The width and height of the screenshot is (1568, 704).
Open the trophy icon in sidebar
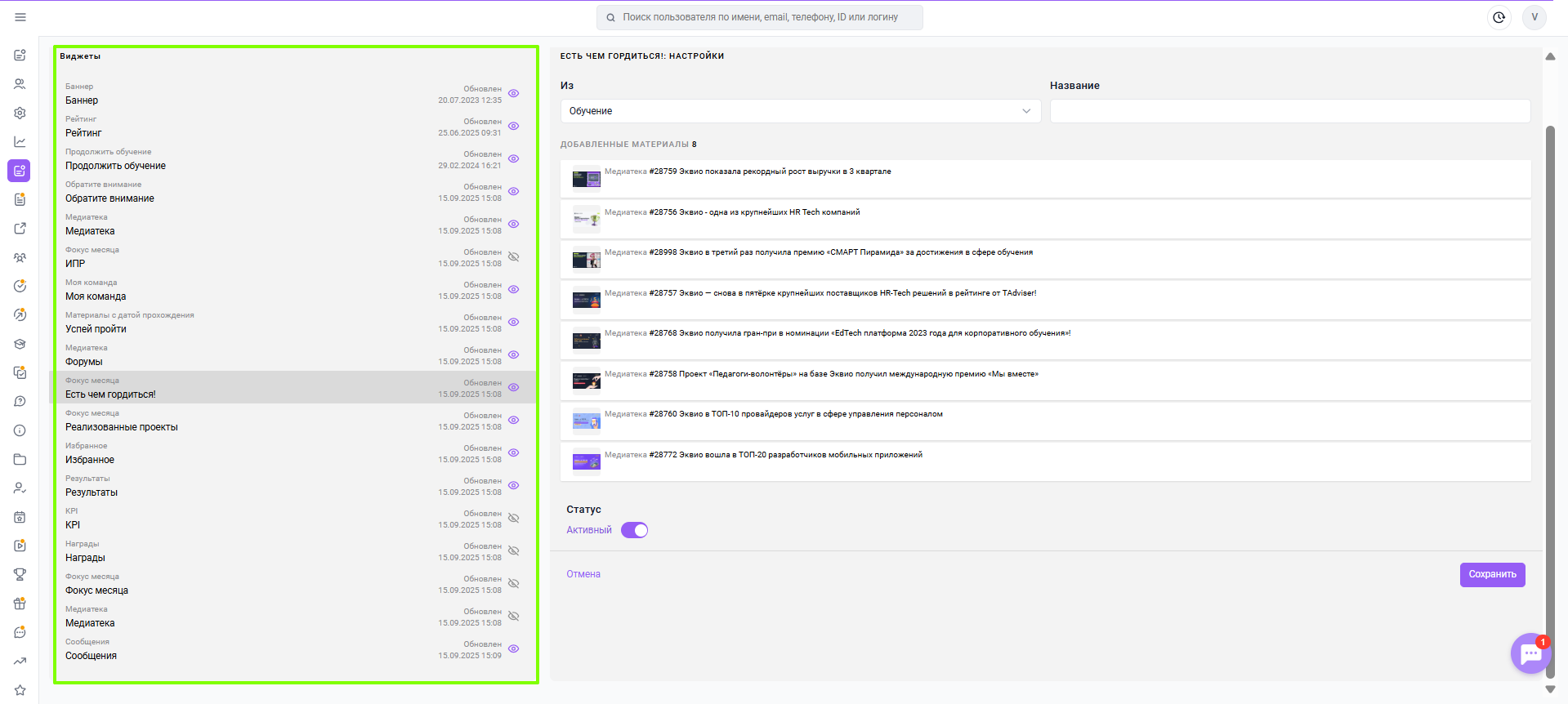(x=20, y=574)
